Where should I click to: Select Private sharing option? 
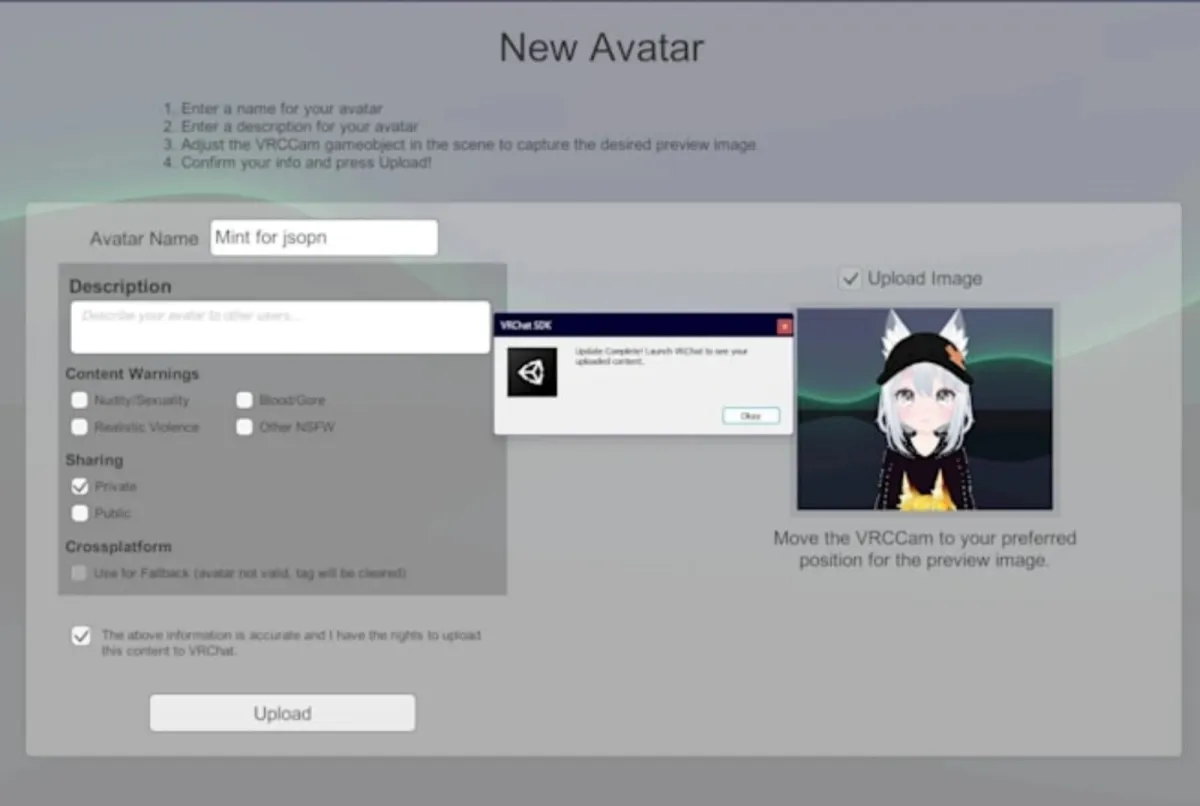pyautogui.click(x=80, y=486)
